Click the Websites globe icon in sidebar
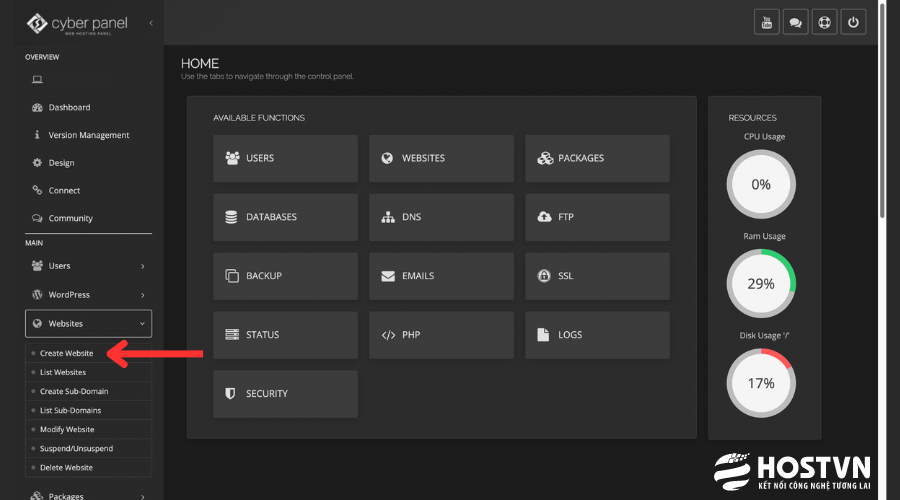 tap(37, 324)
